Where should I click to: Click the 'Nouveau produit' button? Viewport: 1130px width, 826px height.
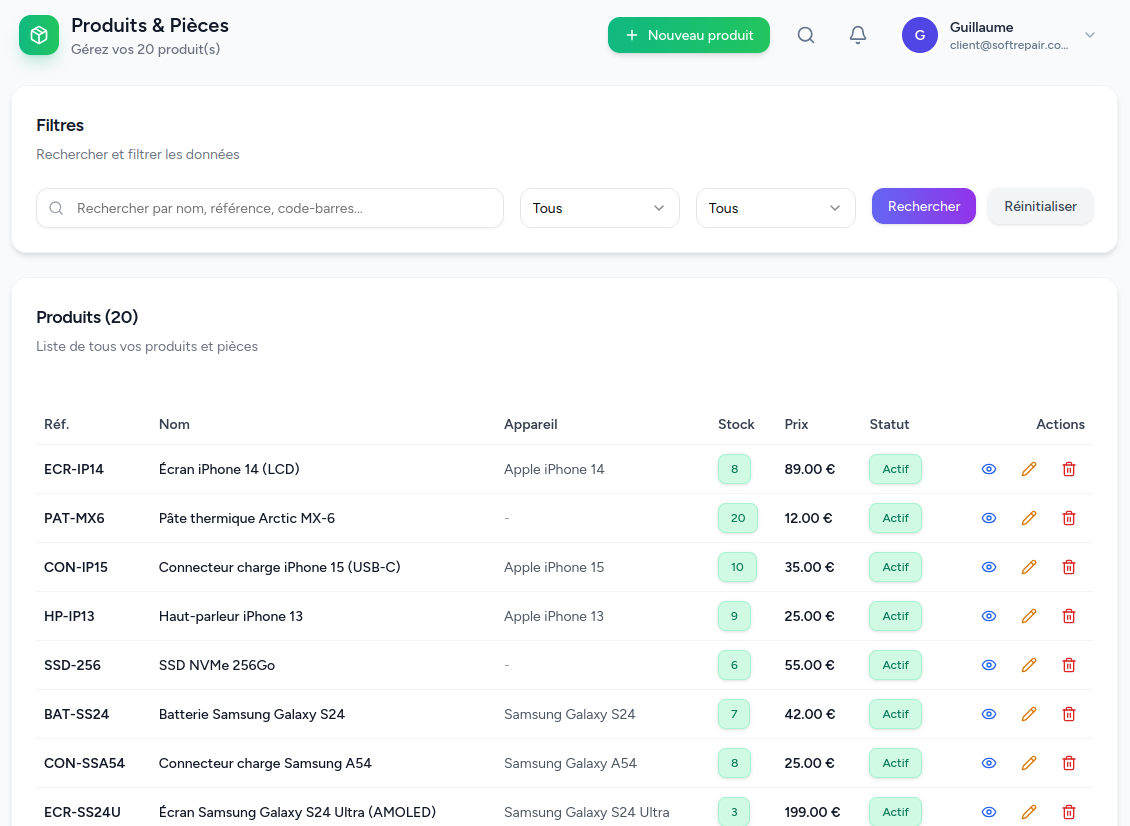coord(689,35)
